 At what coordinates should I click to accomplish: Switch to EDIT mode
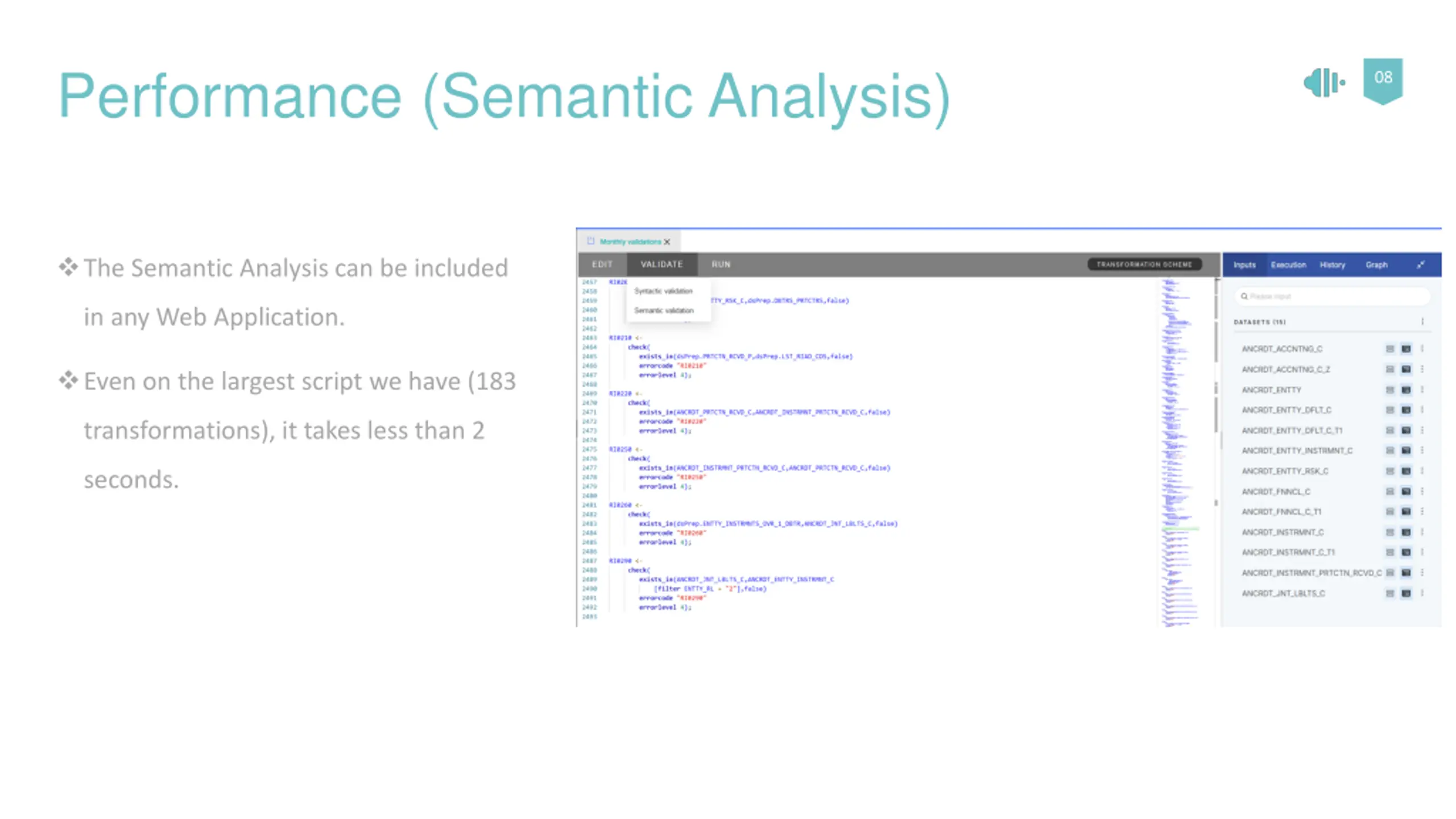[602, 264]
